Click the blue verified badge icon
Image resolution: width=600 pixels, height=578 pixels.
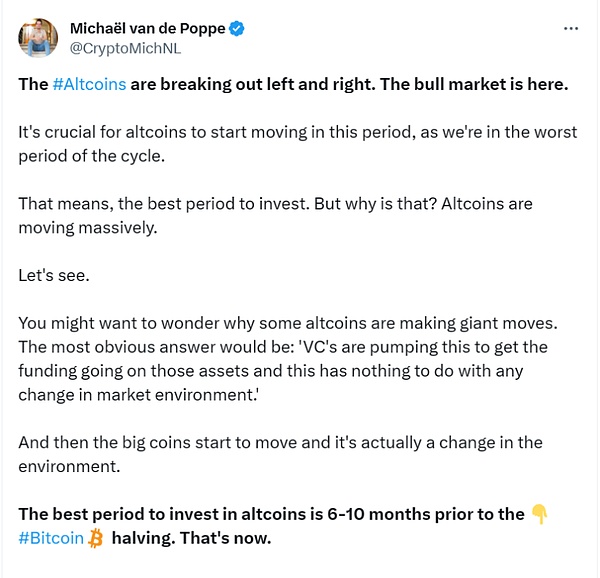237,29
